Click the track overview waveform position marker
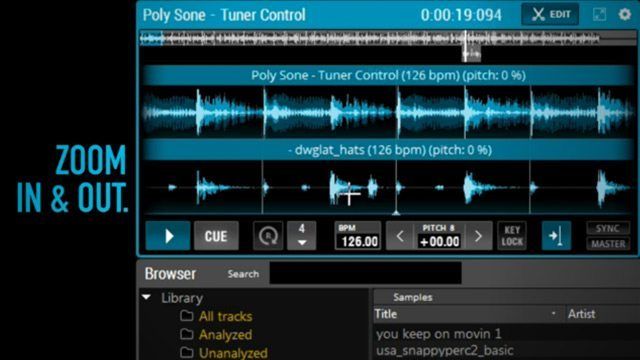This screenshot has width=640, height=360. pos(465,46)
